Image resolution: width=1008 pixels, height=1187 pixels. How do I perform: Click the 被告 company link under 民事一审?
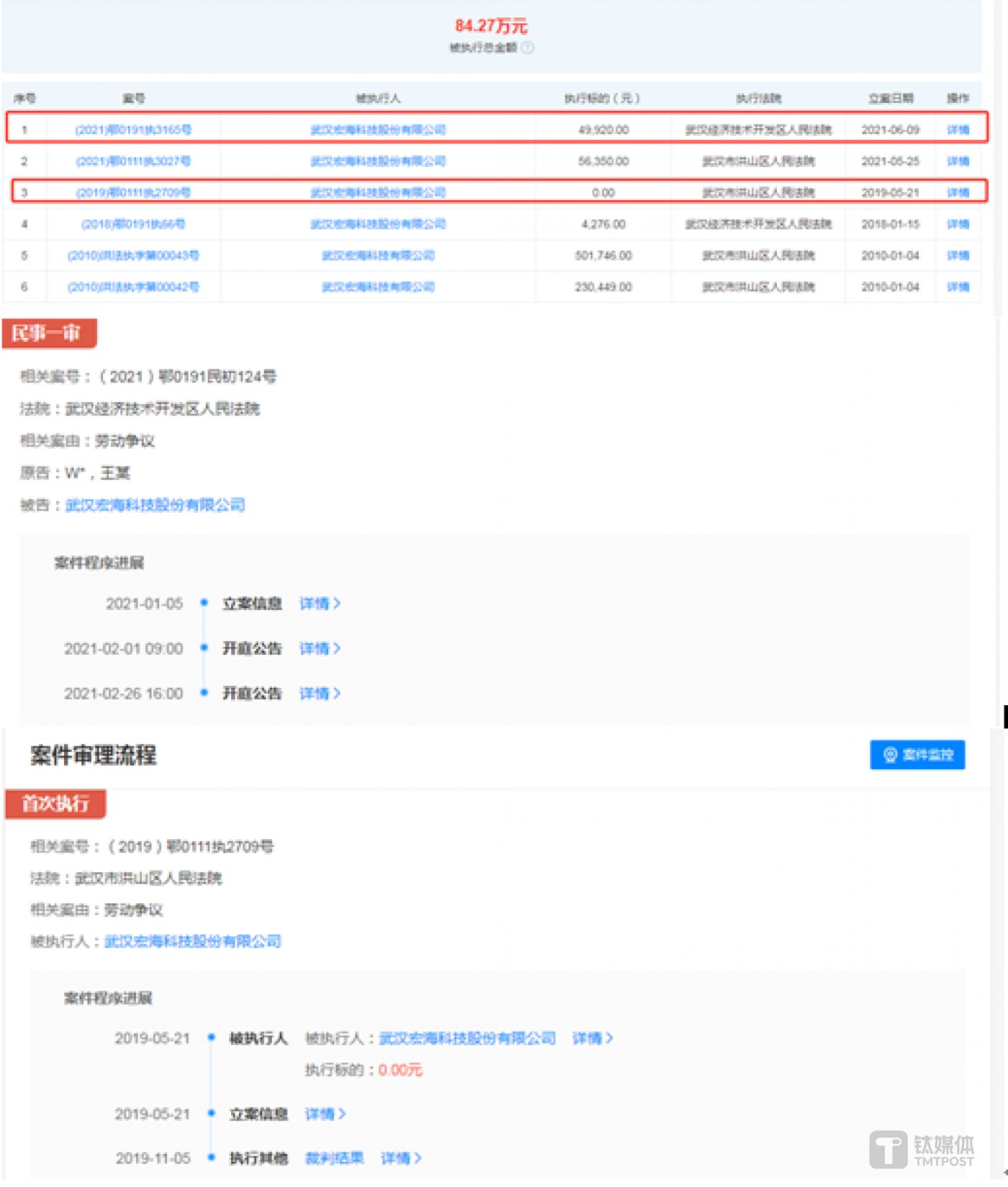click(156, 505)
